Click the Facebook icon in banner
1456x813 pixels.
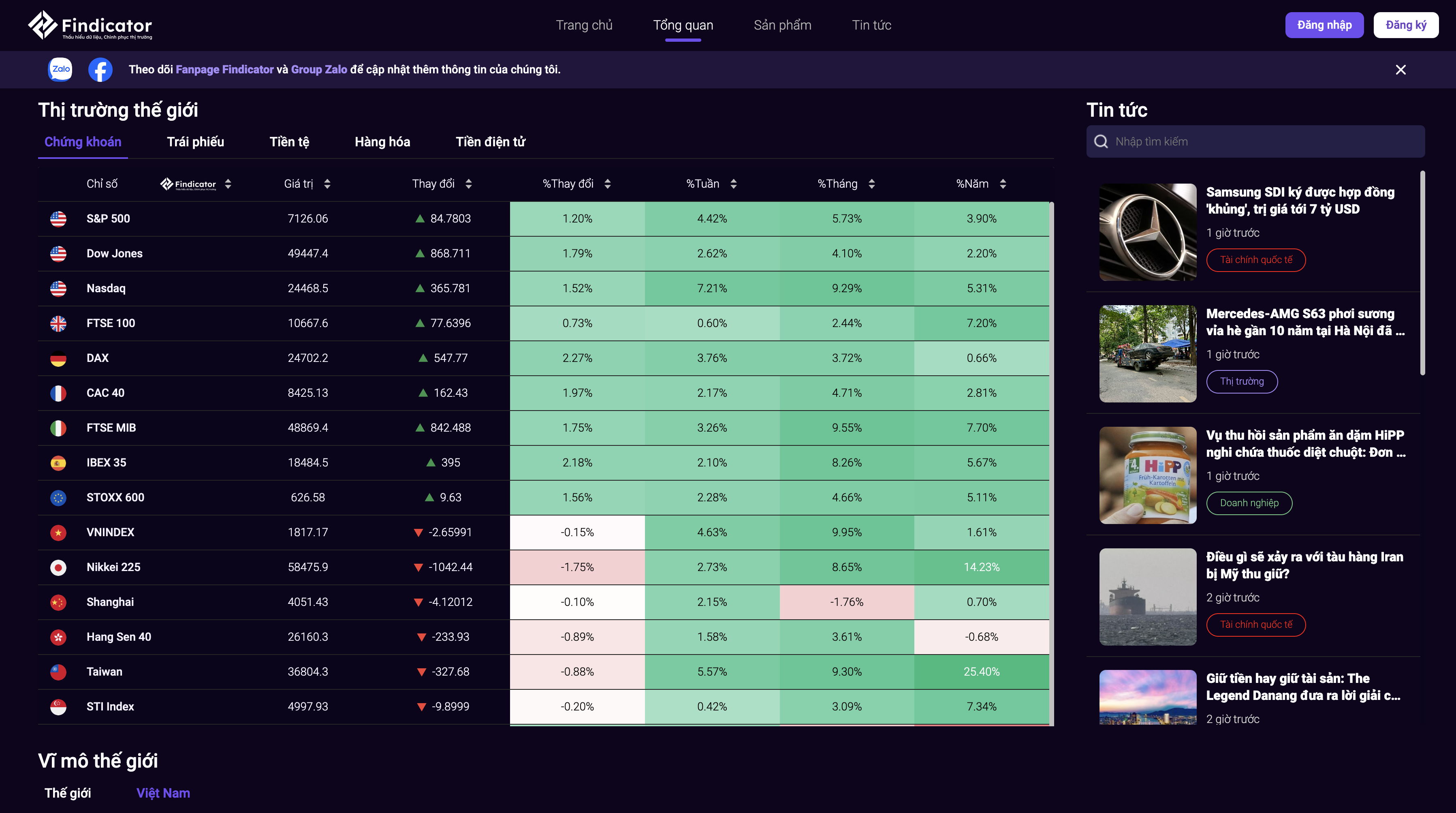[100, 70]
